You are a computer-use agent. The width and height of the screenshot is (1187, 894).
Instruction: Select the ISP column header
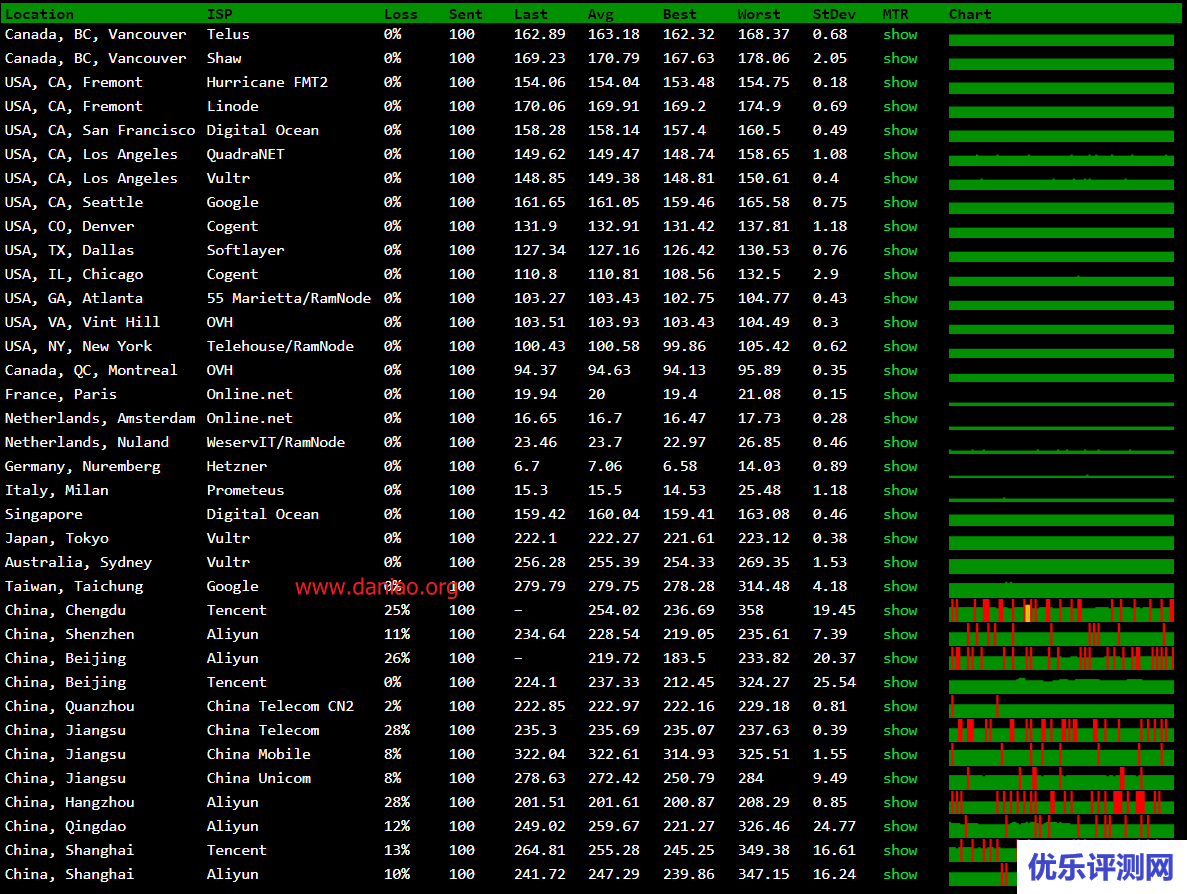click(220, 14)
